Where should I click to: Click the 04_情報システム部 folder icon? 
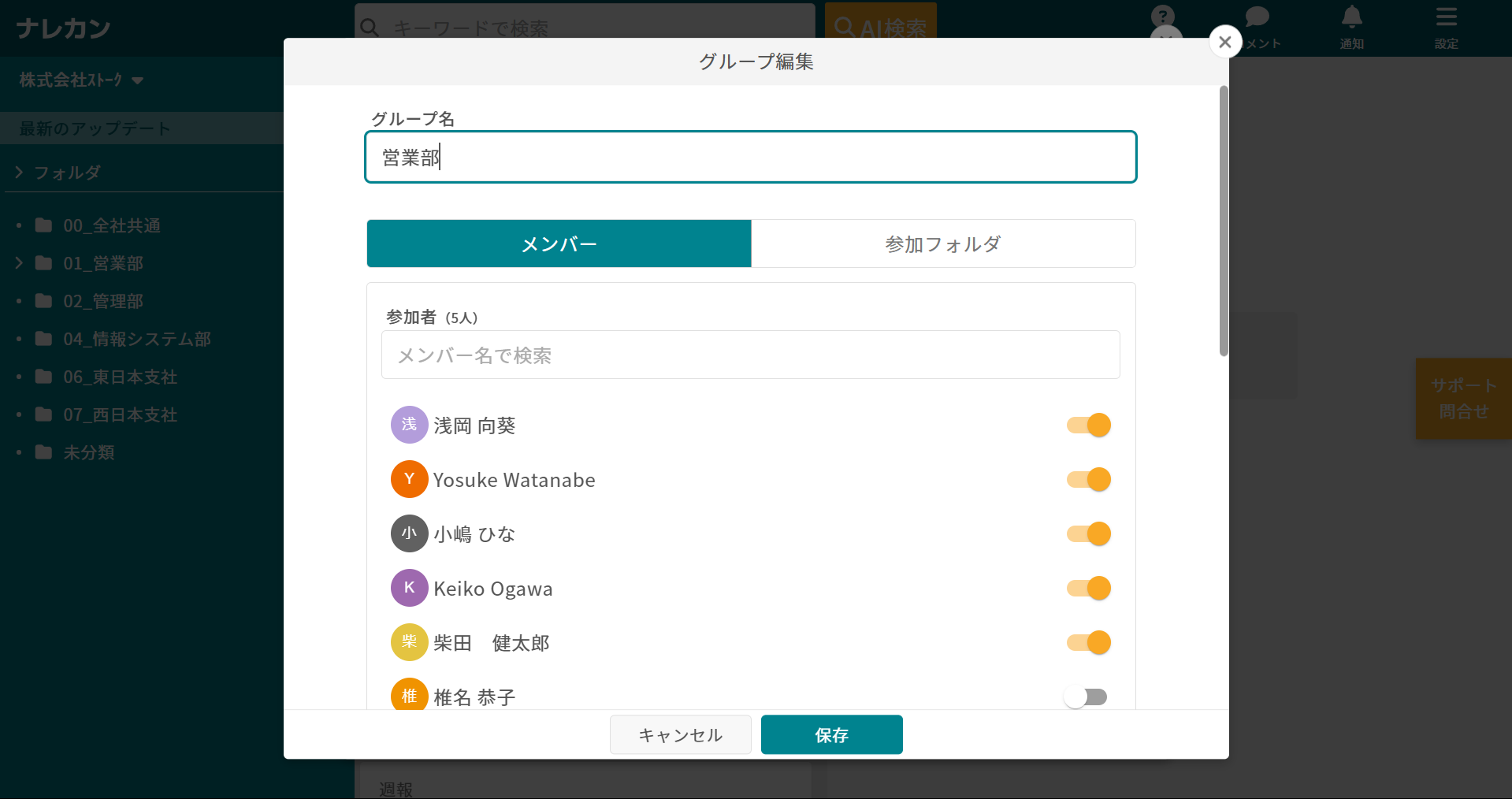44,339
